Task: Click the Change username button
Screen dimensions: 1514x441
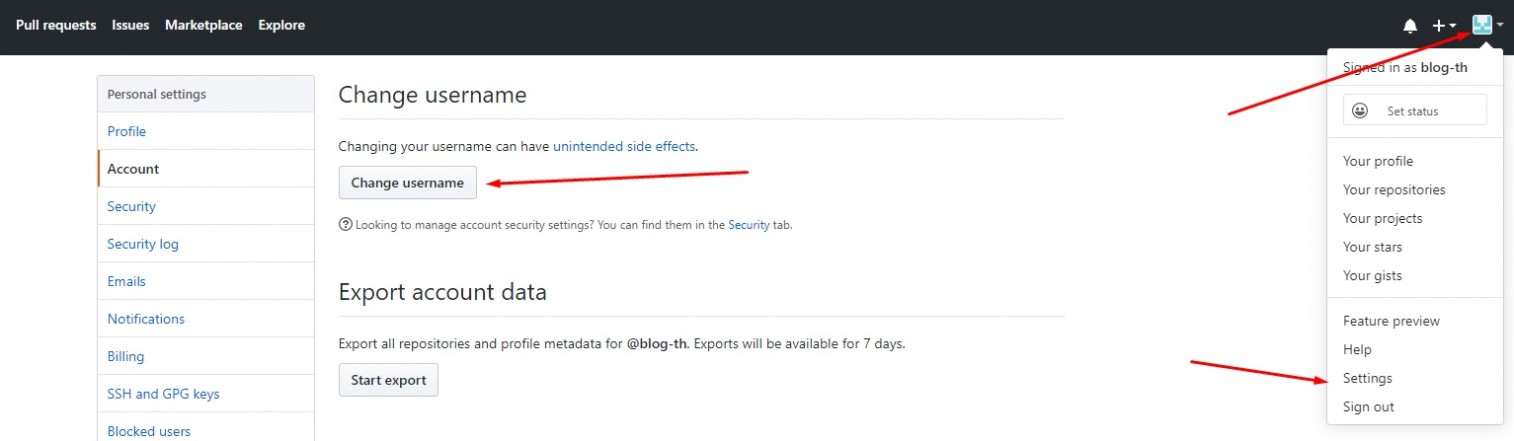Action: point(407,183)
